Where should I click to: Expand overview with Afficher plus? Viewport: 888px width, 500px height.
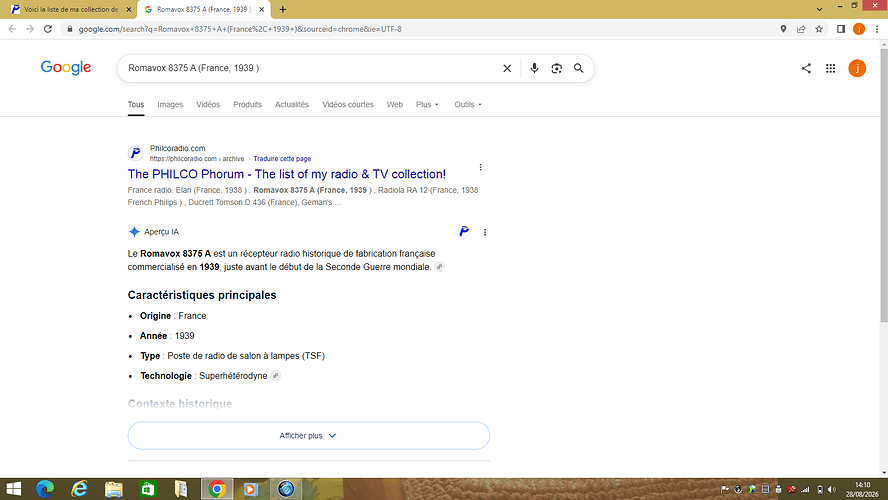pos(309,435)
